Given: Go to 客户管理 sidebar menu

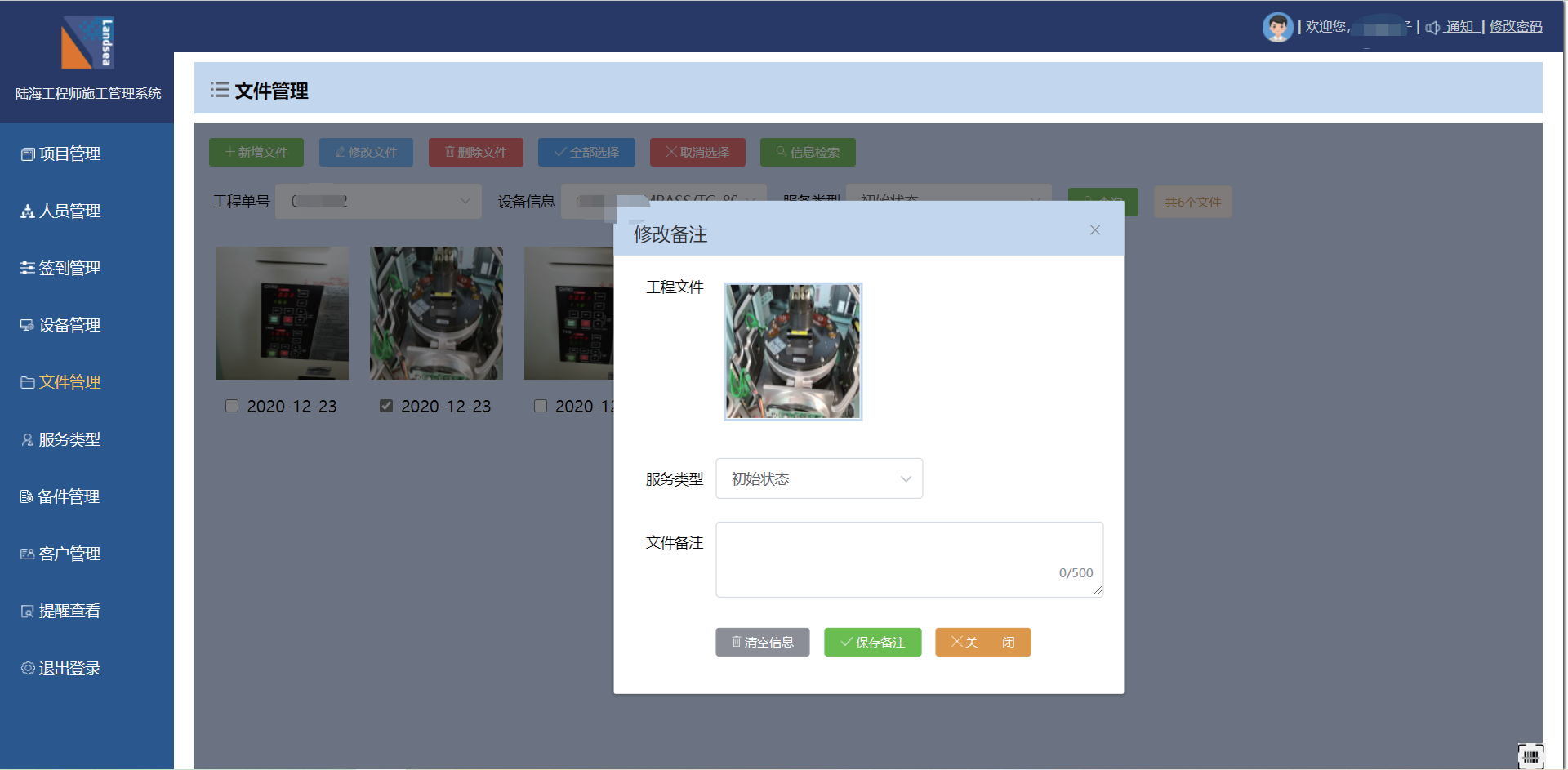Looking at the screenshot, I should click(x=69, y=554).
